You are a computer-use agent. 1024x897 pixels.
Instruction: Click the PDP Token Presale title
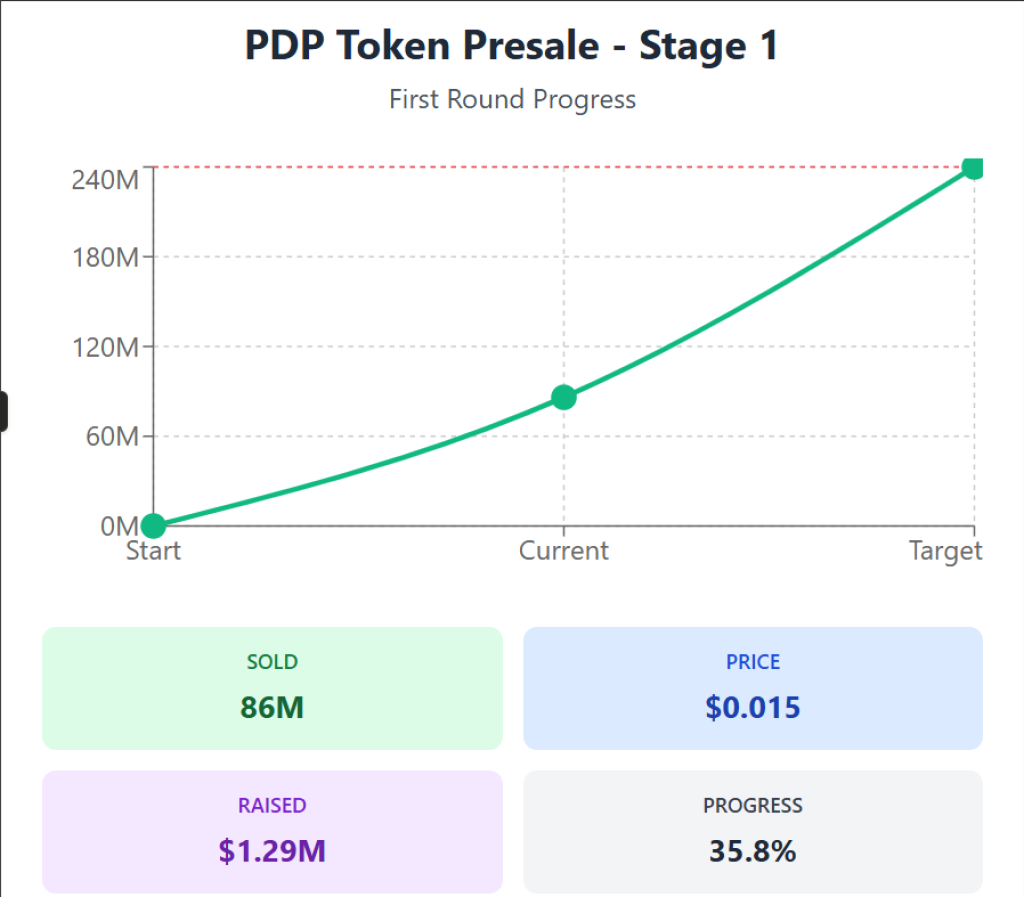pyautogui.click(x=511, y=47)
